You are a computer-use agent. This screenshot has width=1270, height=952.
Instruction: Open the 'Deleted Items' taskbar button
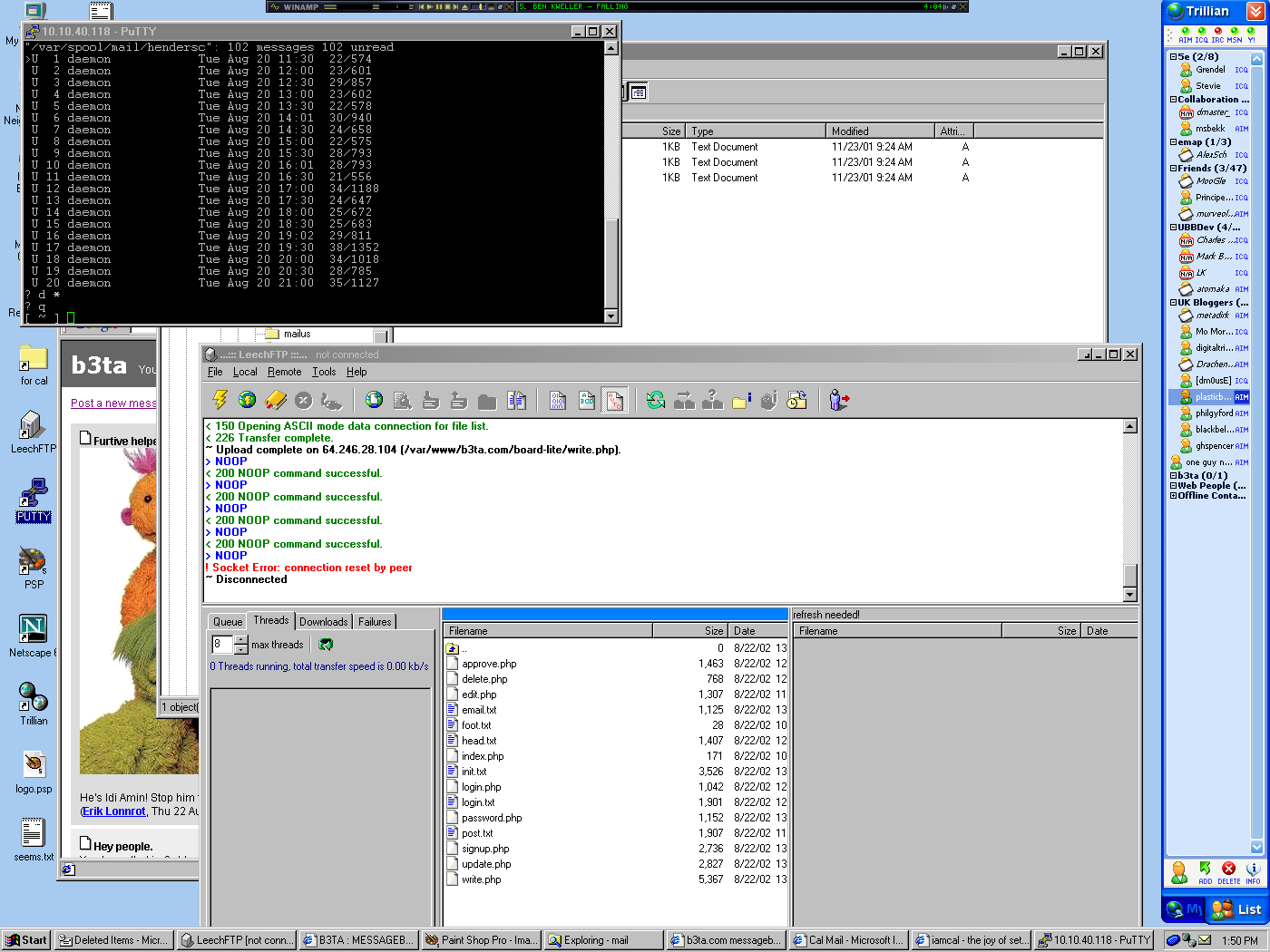113,940
